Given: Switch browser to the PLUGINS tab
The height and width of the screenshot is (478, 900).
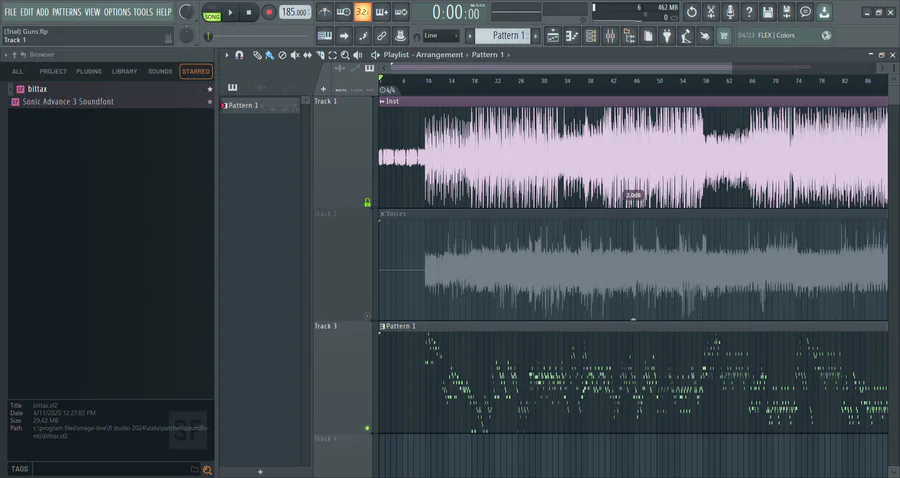Looking at the screenshot, I should (x=89, y=72).
